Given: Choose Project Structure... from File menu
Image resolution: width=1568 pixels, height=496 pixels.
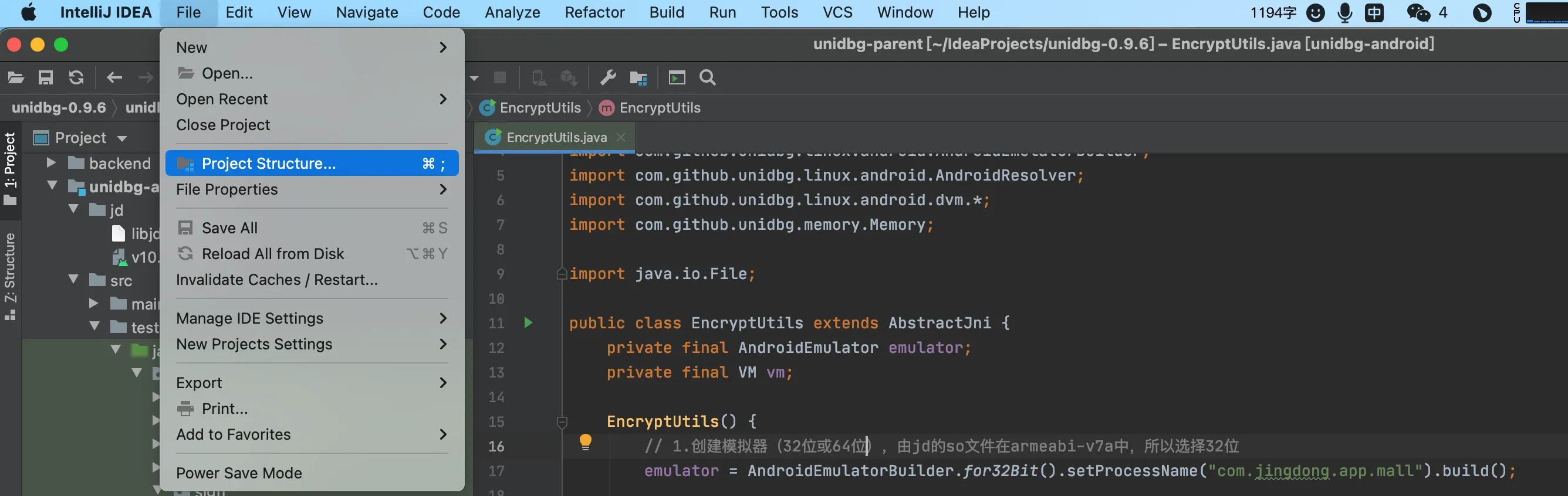Looking at the screenshot, I should [312, 164].
